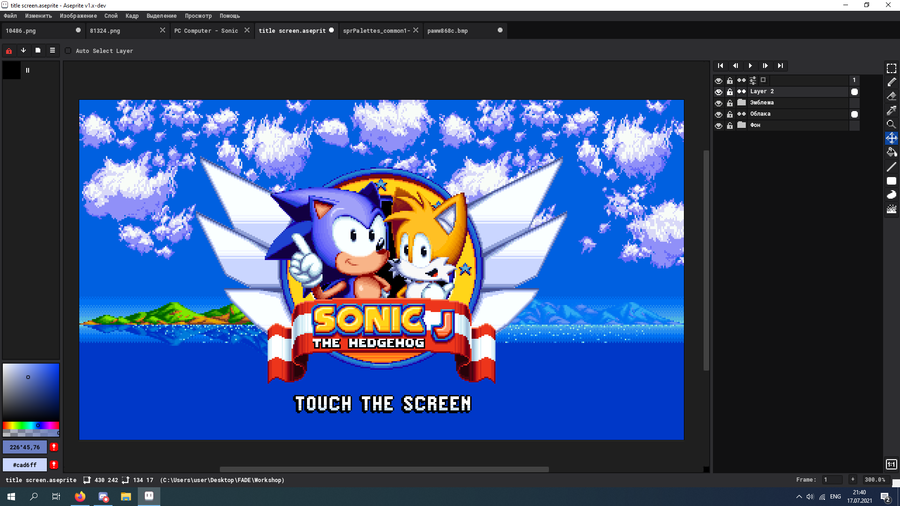Select the Zoom magnifier tool
Screen dimensions: 900x506
point(891,124)
